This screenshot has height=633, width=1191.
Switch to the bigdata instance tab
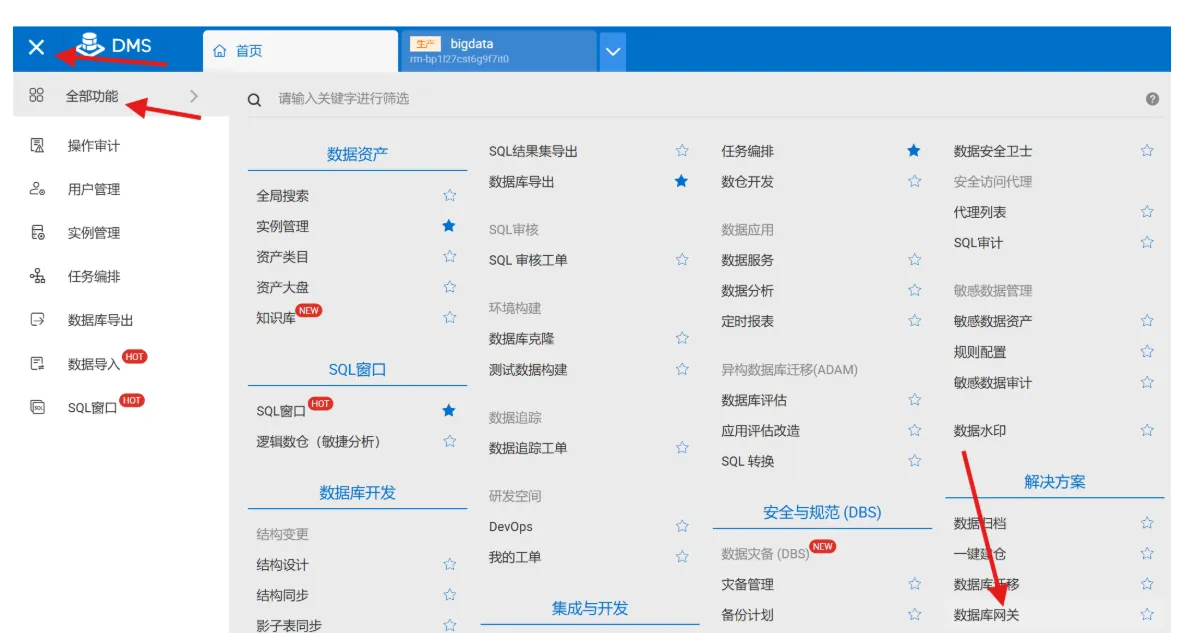498,51
